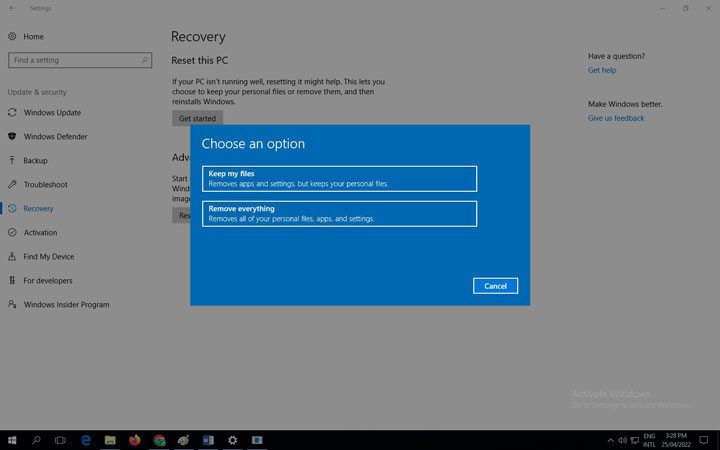This screenshot has height=450, width=720.
Task: Switch to Settings app in taskbar
Action: pos(233,440)
